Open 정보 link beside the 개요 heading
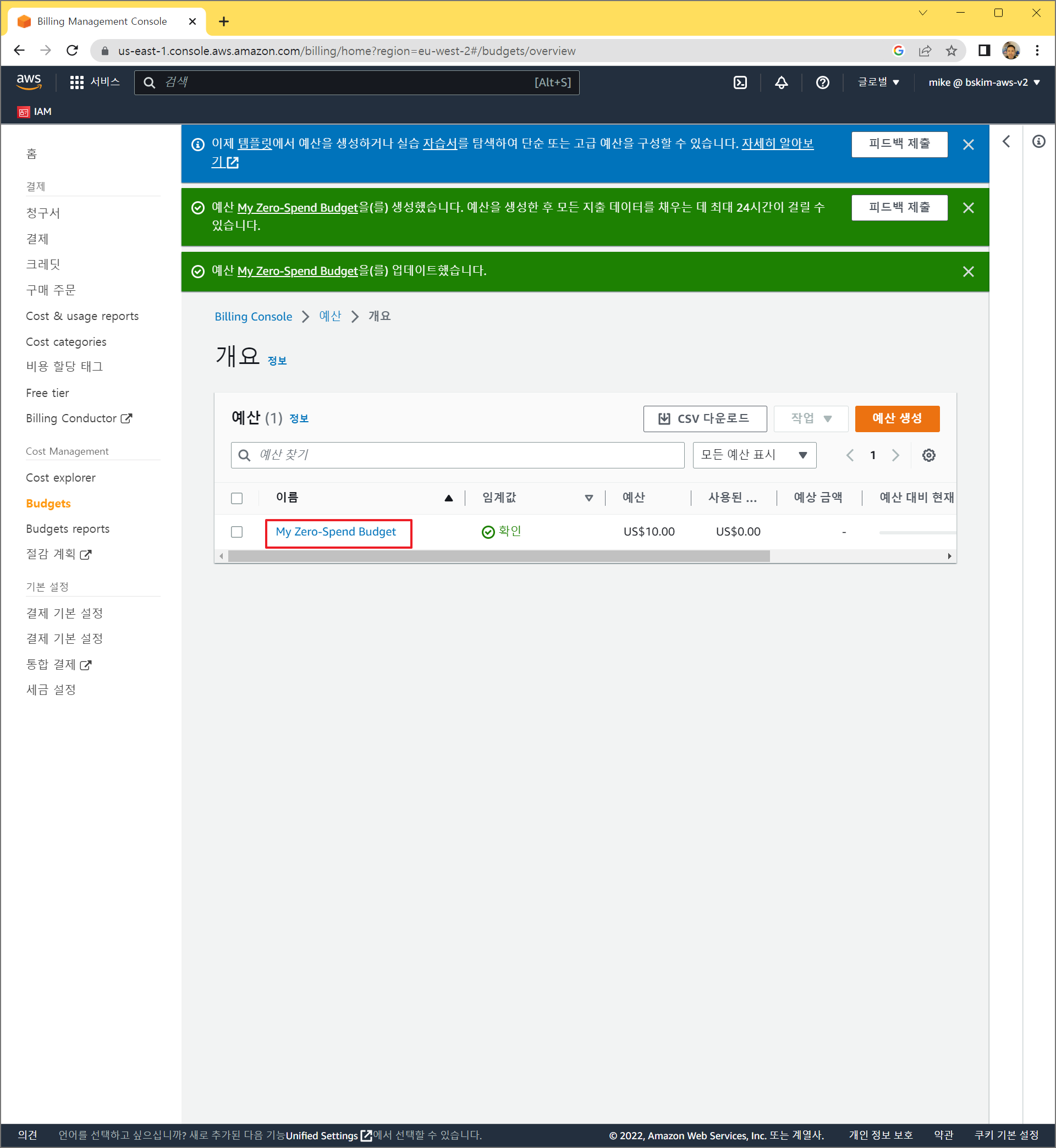Image resolution: width=1056 pixels, height=1148 pixels. (277, 361)
